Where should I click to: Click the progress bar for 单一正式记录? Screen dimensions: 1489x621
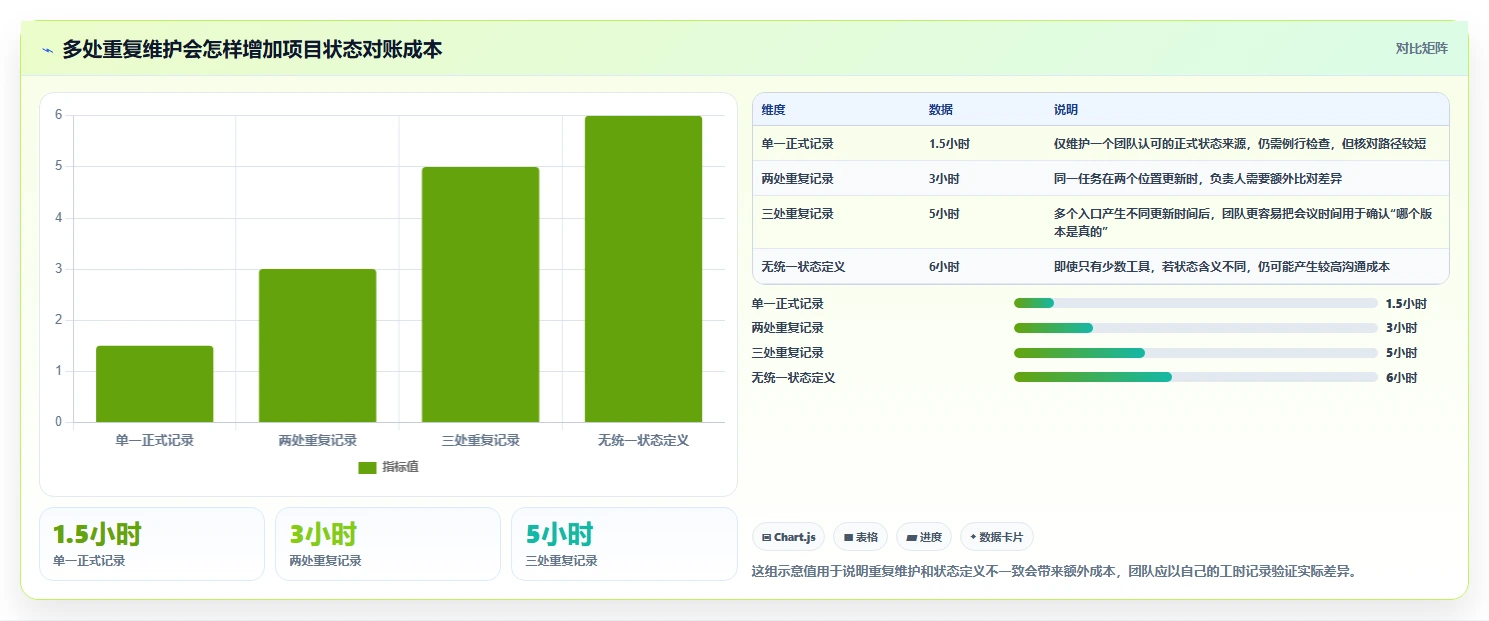[1195, 303]
